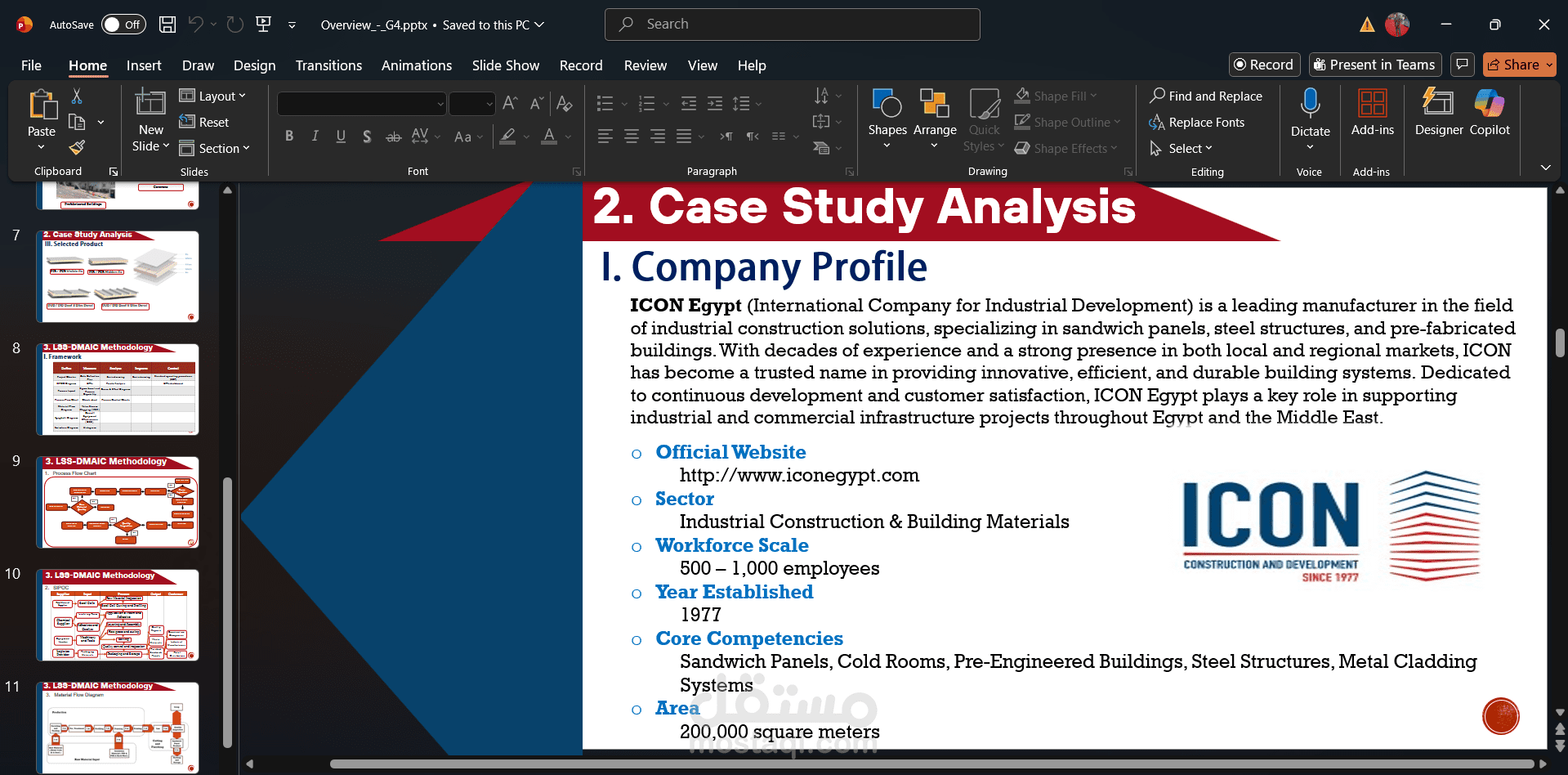
Task: Click the Copy icon
Action: point(77,122)
